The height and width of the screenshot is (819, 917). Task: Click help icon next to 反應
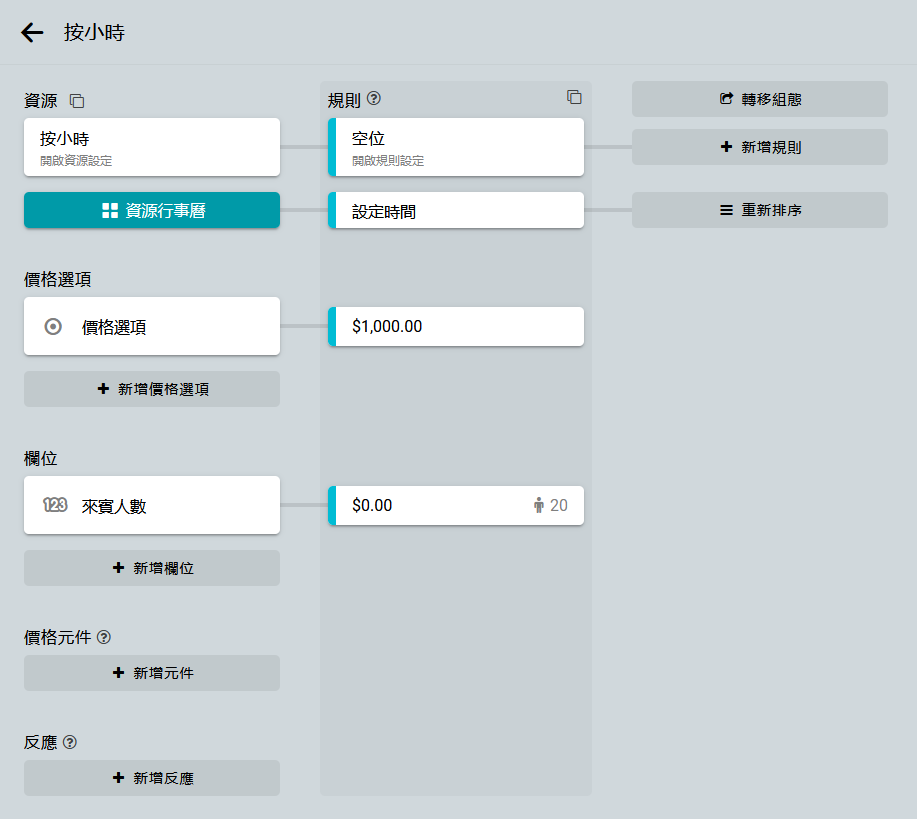click(70, 742)
